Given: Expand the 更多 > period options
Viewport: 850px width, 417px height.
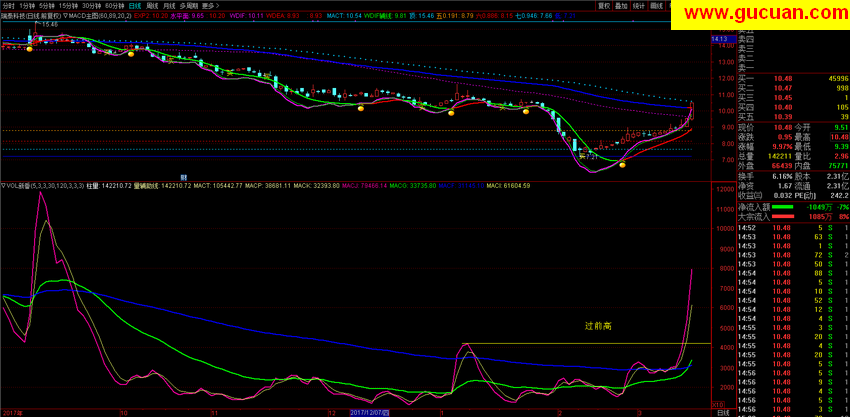Looking at the screenshot, I should [x=209, y=5].
